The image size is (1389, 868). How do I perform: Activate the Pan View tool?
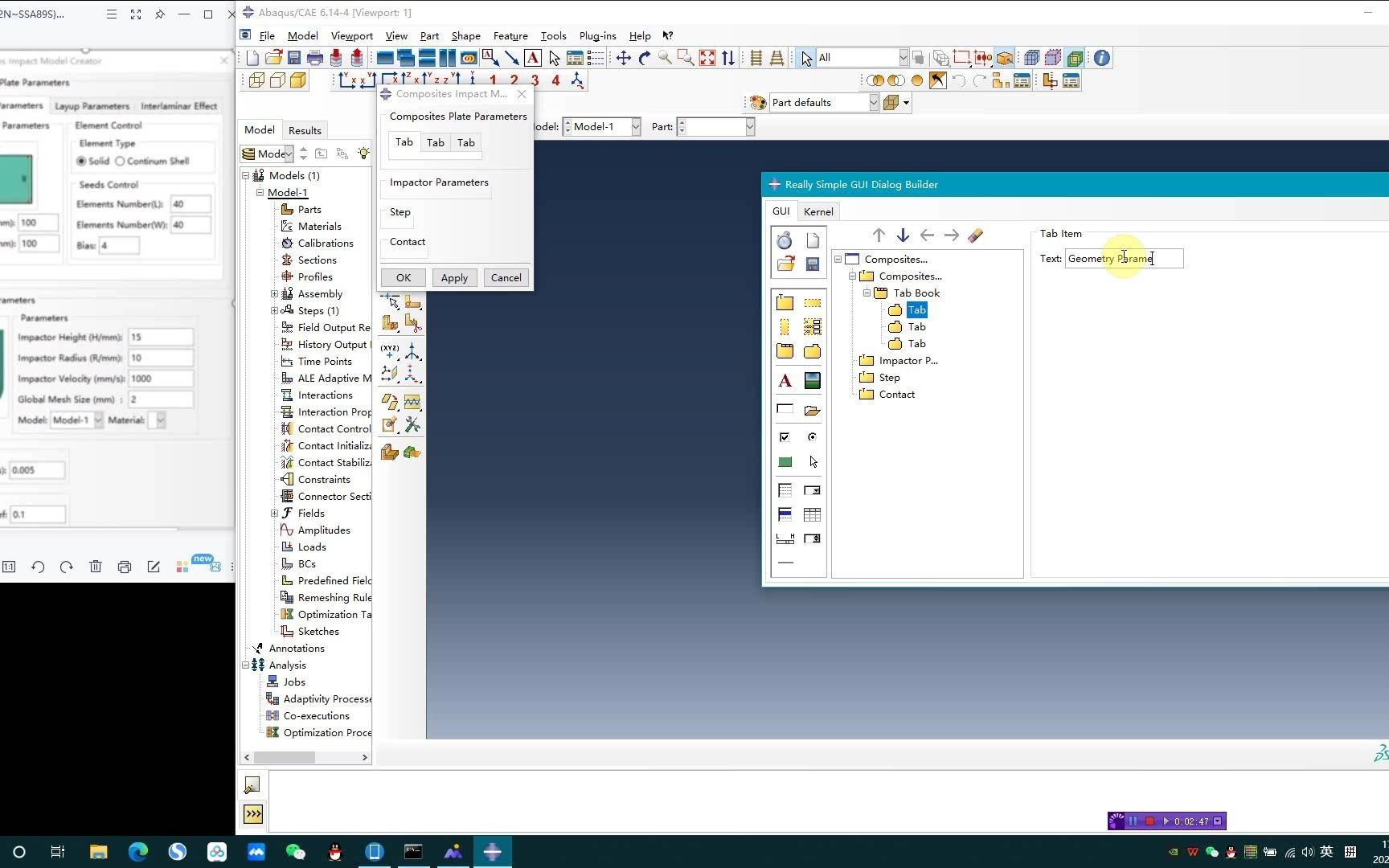(x=624, y=57)
